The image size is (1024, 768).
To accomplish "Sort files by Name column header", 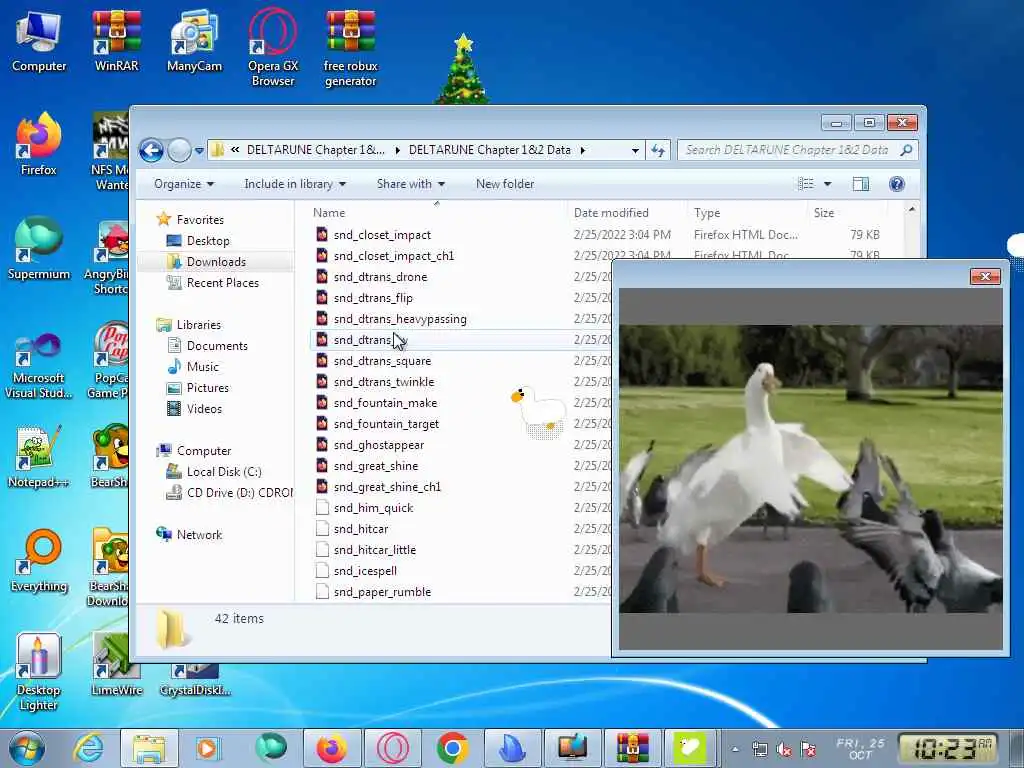I will (x=329, y=213).
